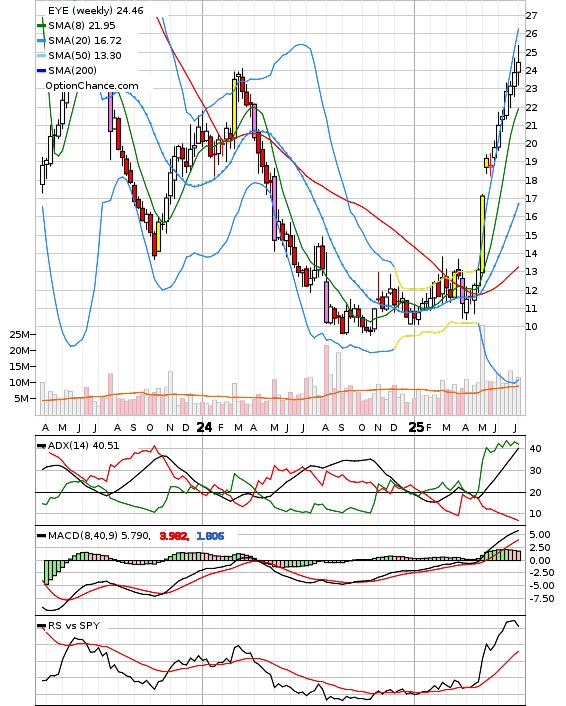Viewport: 566px width, 706px height.
Task: Click the blue MACD histogram value 1.806
Action: [210, 536]
